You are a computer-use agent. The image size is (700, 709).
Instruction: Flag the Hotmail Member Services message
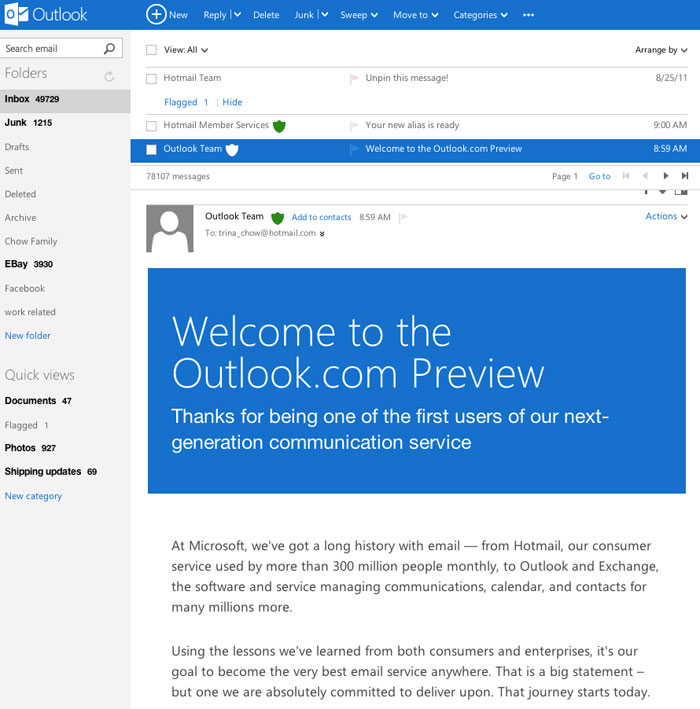[354, 126]
